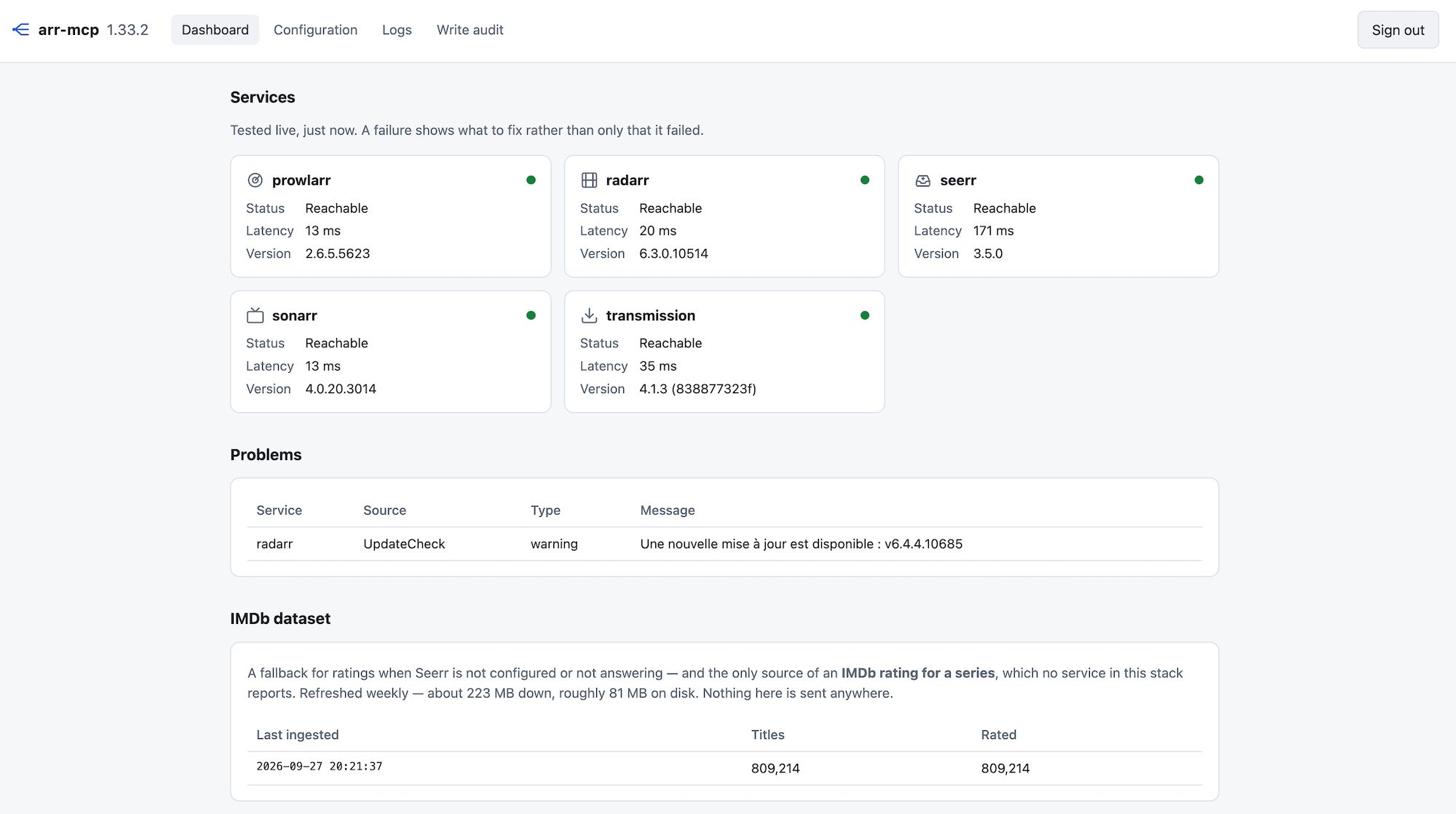Image resolution: width=1456 pixels, height=814 pixels.
Task: Click radarr latency 20 ms
Action: click(x=658, y=231)
